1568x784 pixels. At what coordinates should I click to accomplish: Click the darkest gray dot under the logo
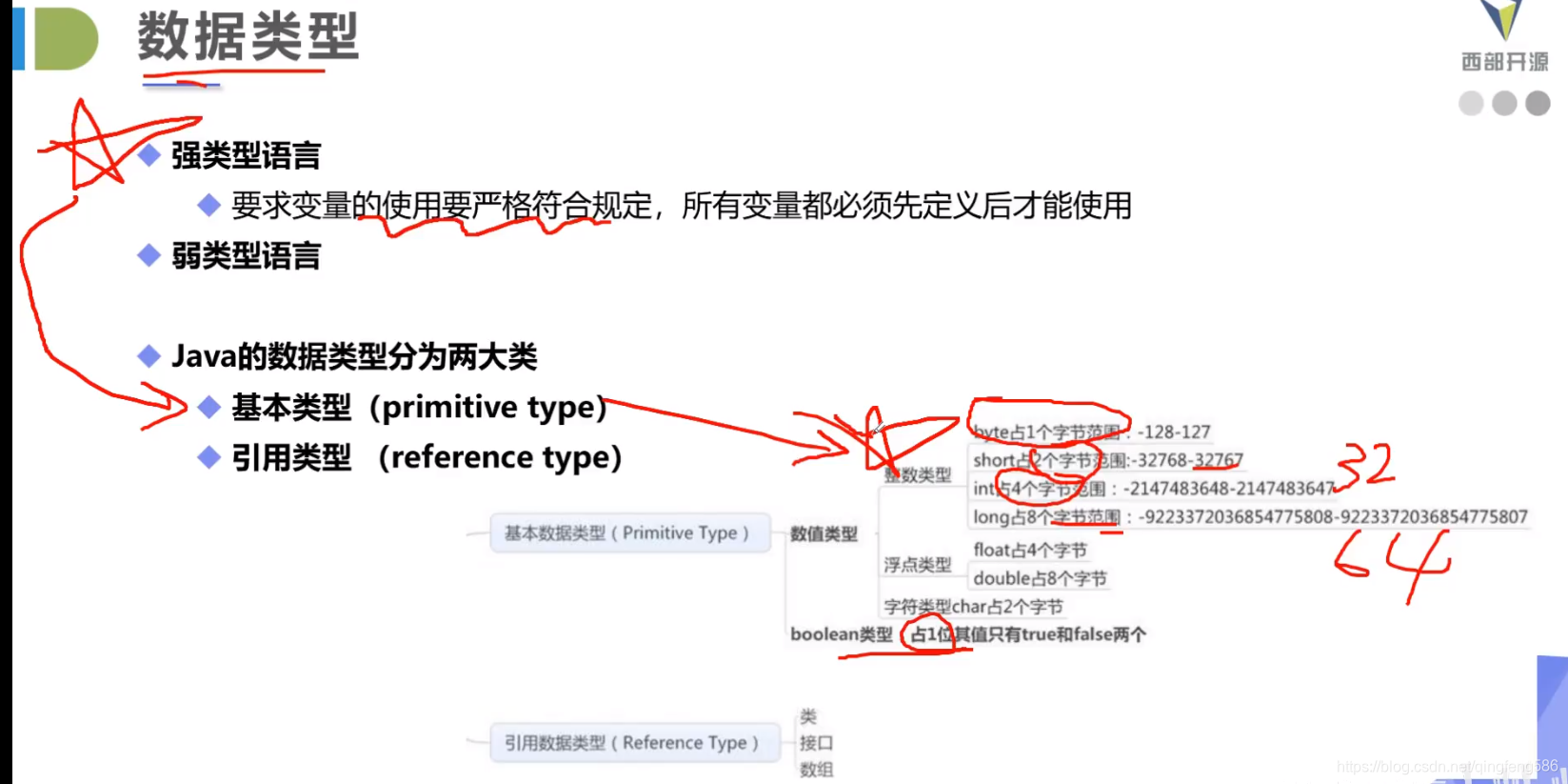(x=1538, y=103)
